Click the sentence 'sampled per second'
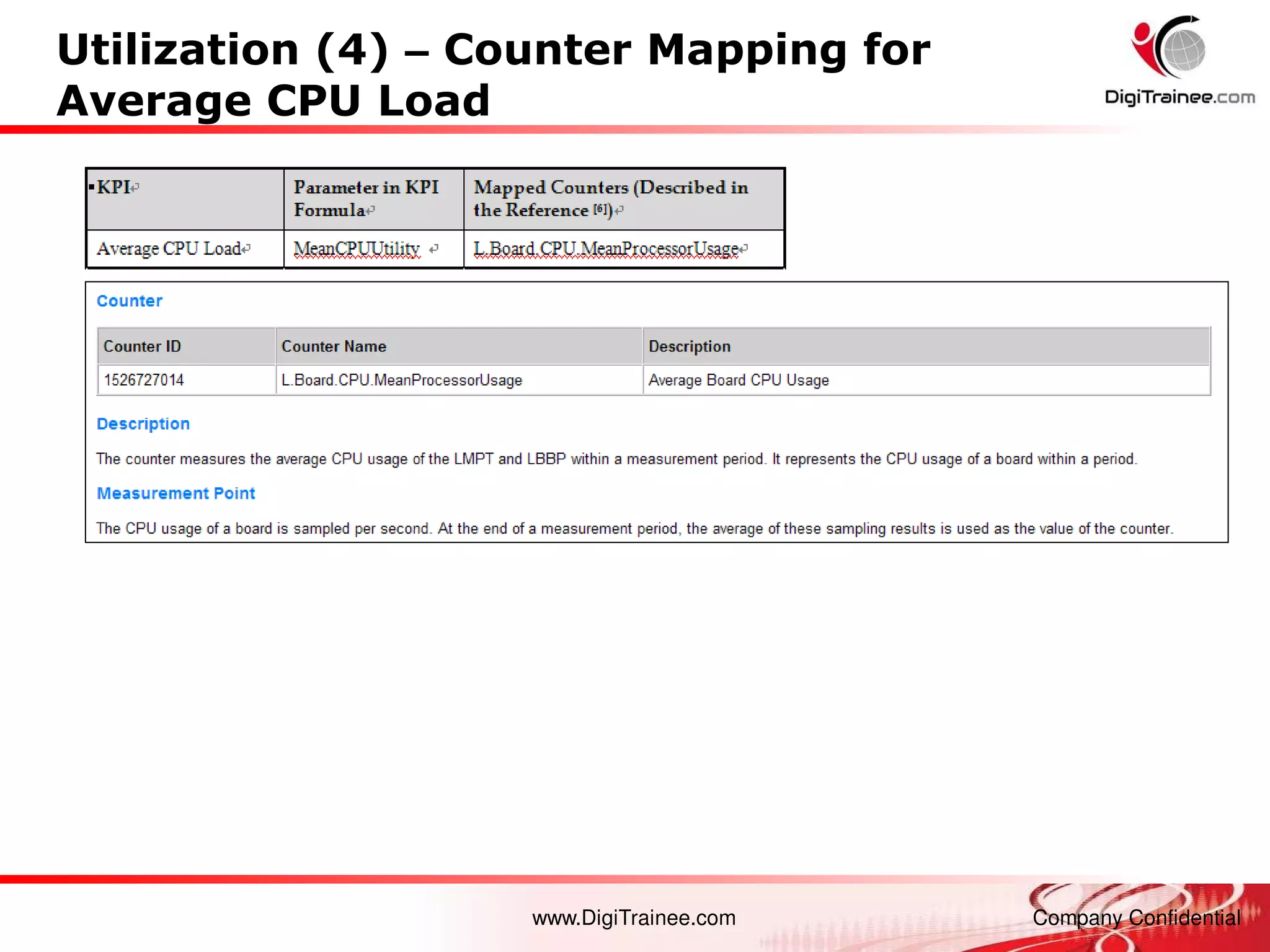 click(x=635, y=529)
